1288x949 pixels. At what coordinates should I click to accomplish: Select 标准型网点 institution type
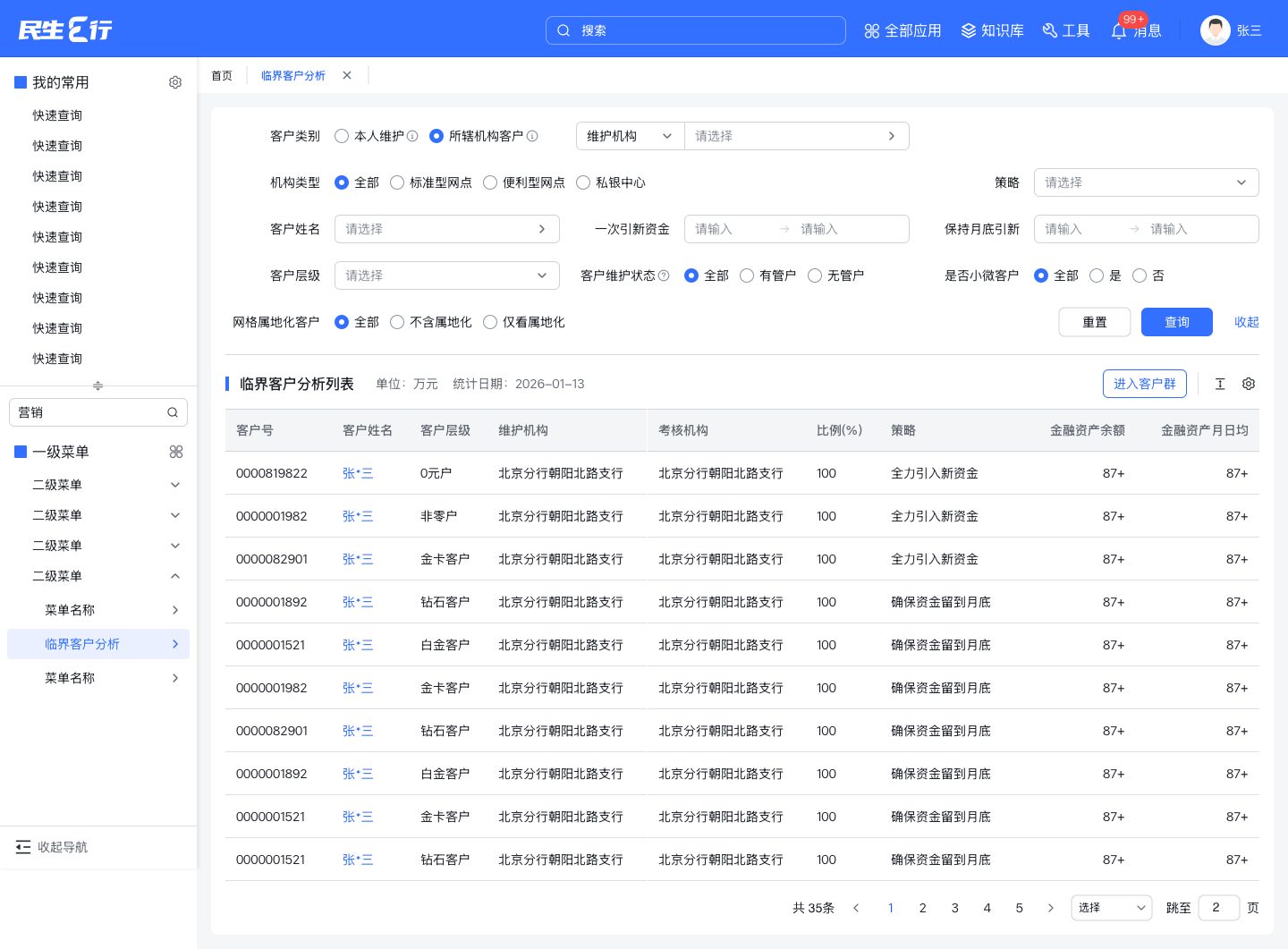point(397,182)
